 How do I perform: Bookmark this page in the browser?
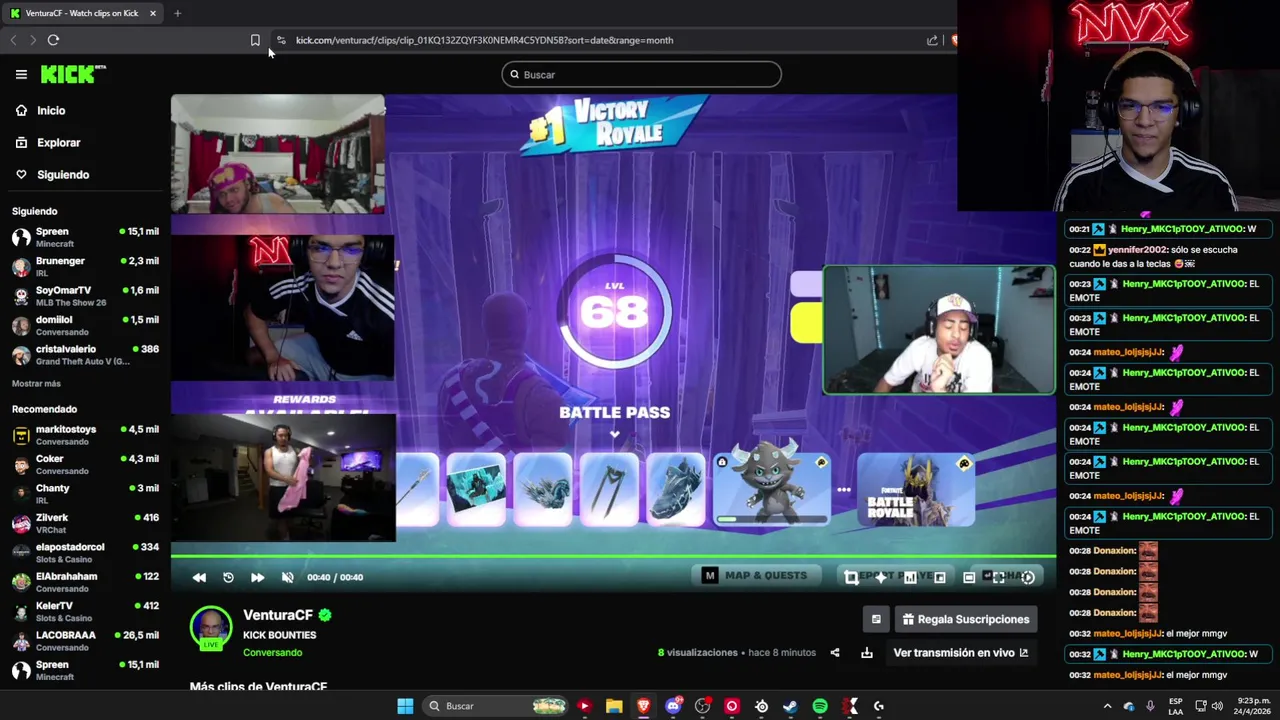click(x=255, y=40)
